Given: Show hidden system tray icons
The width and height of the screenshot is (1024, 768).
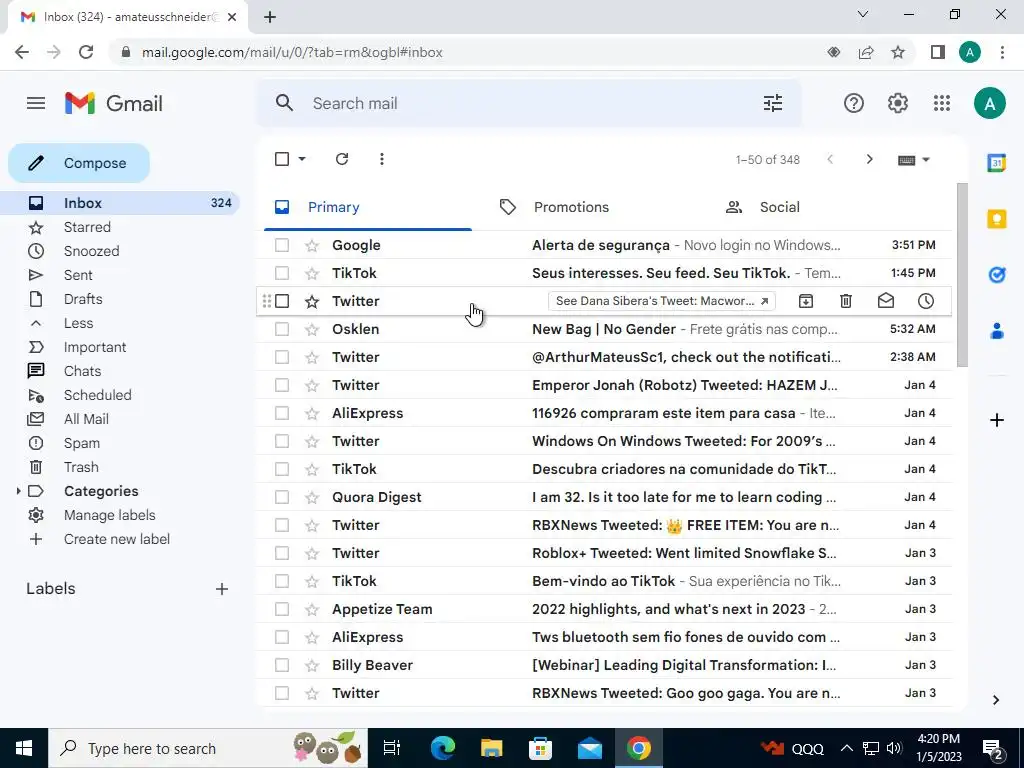Looking at the screenshot, I should [846, 748].
